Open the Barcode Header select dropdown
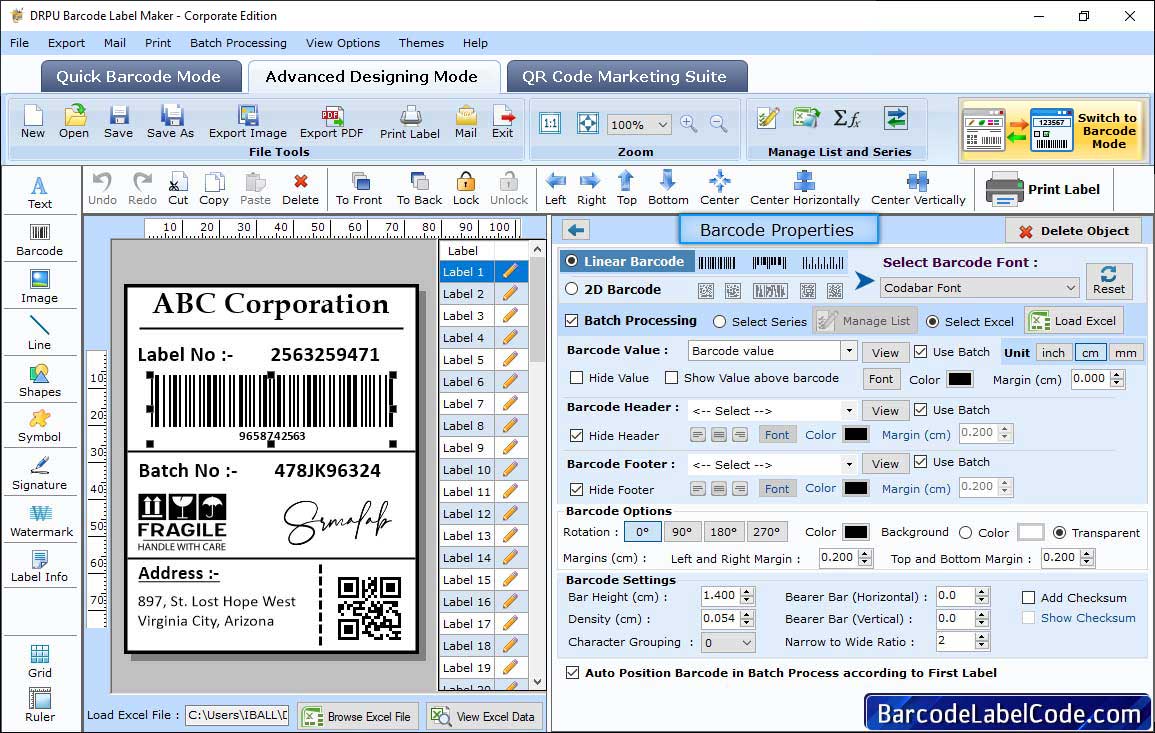The height and width of the screenshot is (733, 1155). [849, 410]
